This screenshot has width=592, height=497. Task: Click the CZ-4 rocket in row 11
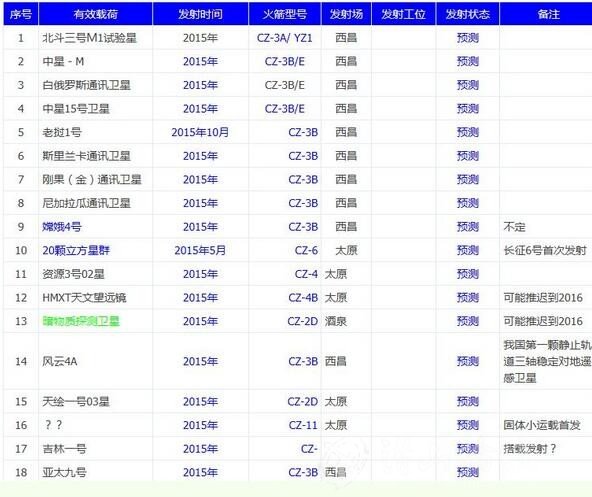pos(306,274)
